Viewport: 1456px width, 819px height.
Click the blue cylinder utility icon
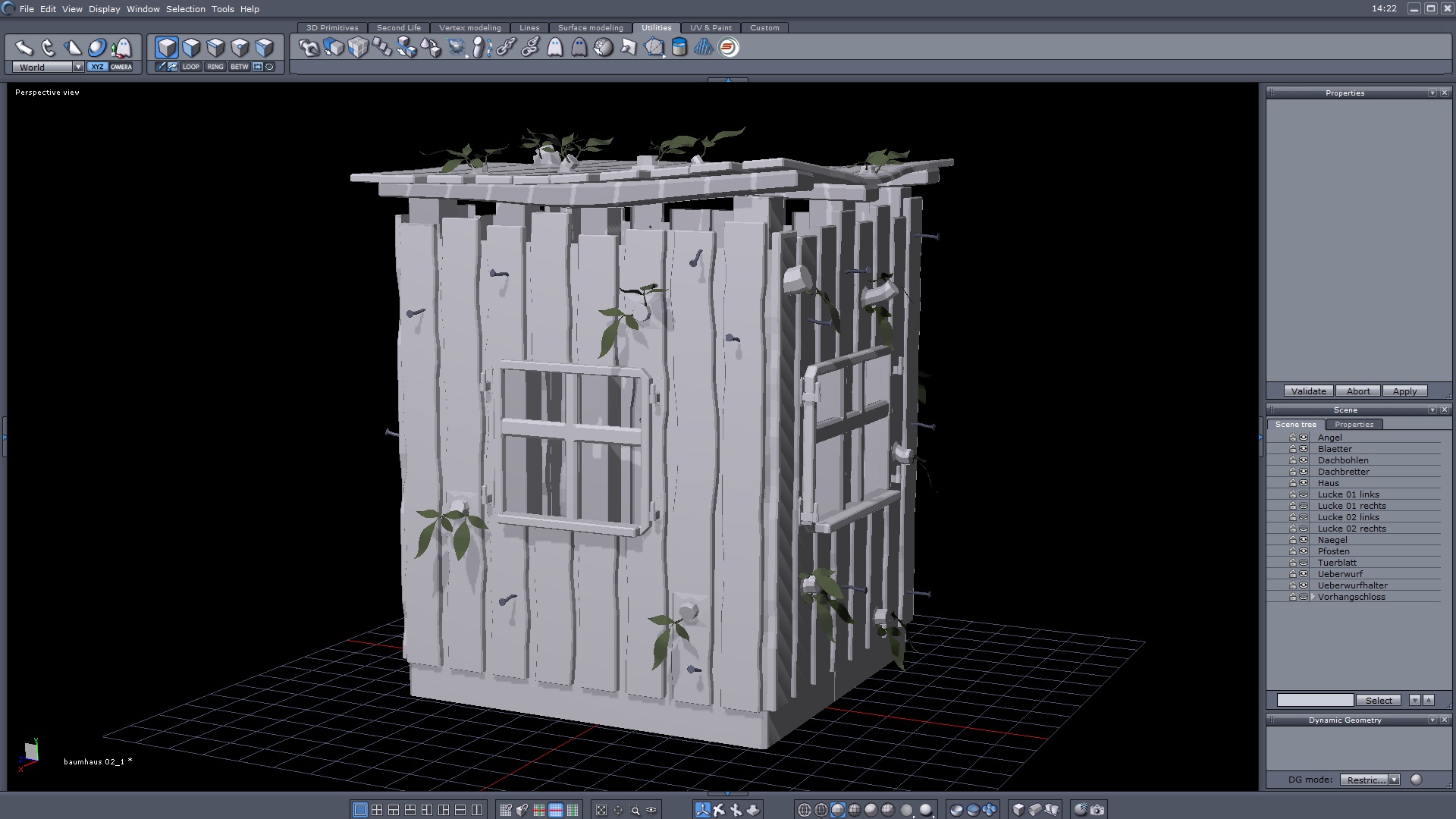(679, 48)
